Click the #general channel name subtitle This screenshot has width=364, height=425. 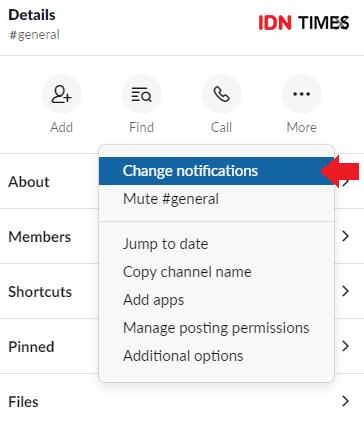click(34, 35)
